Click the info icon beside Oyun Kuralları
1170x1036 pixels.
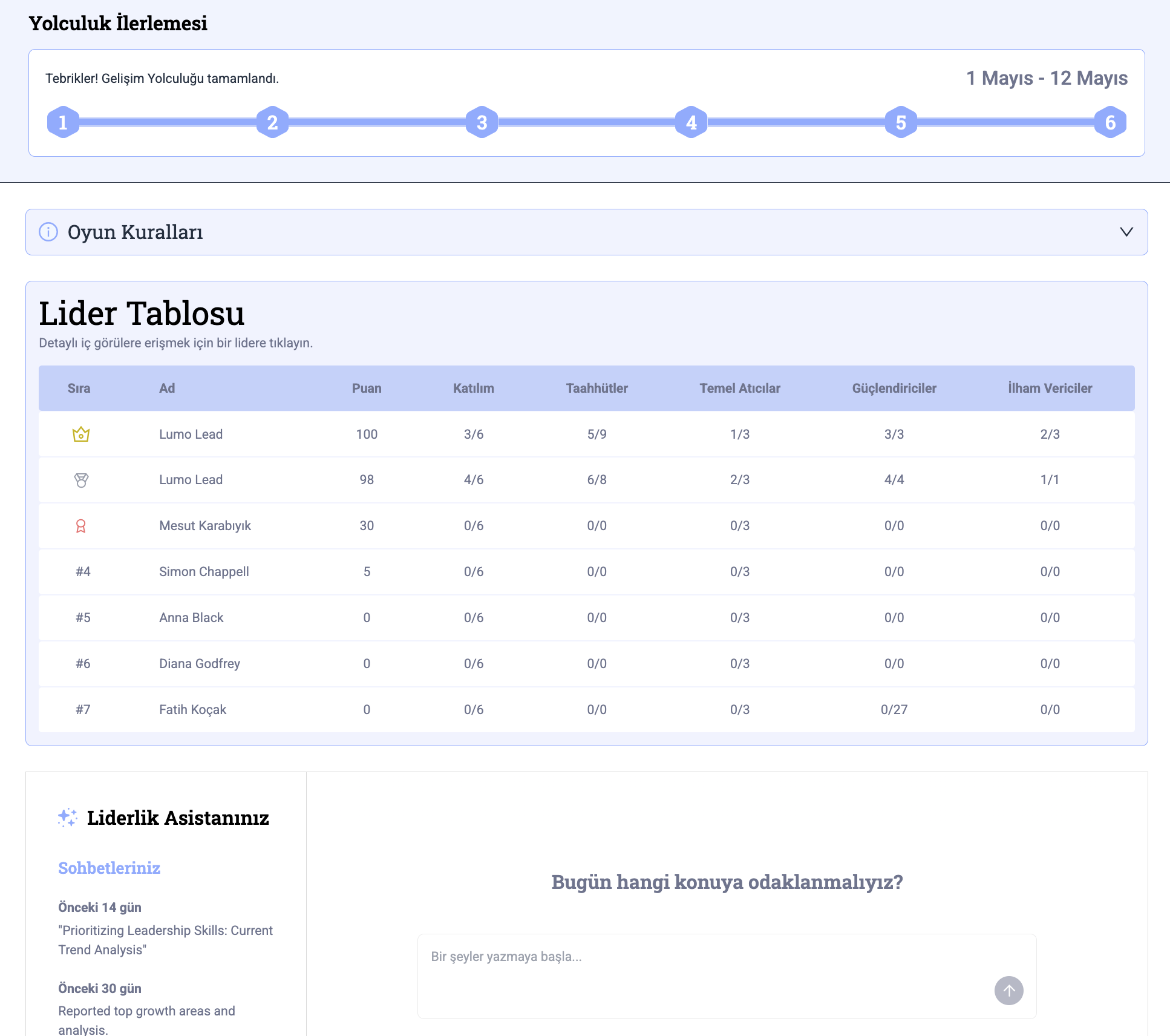[48, 232]
